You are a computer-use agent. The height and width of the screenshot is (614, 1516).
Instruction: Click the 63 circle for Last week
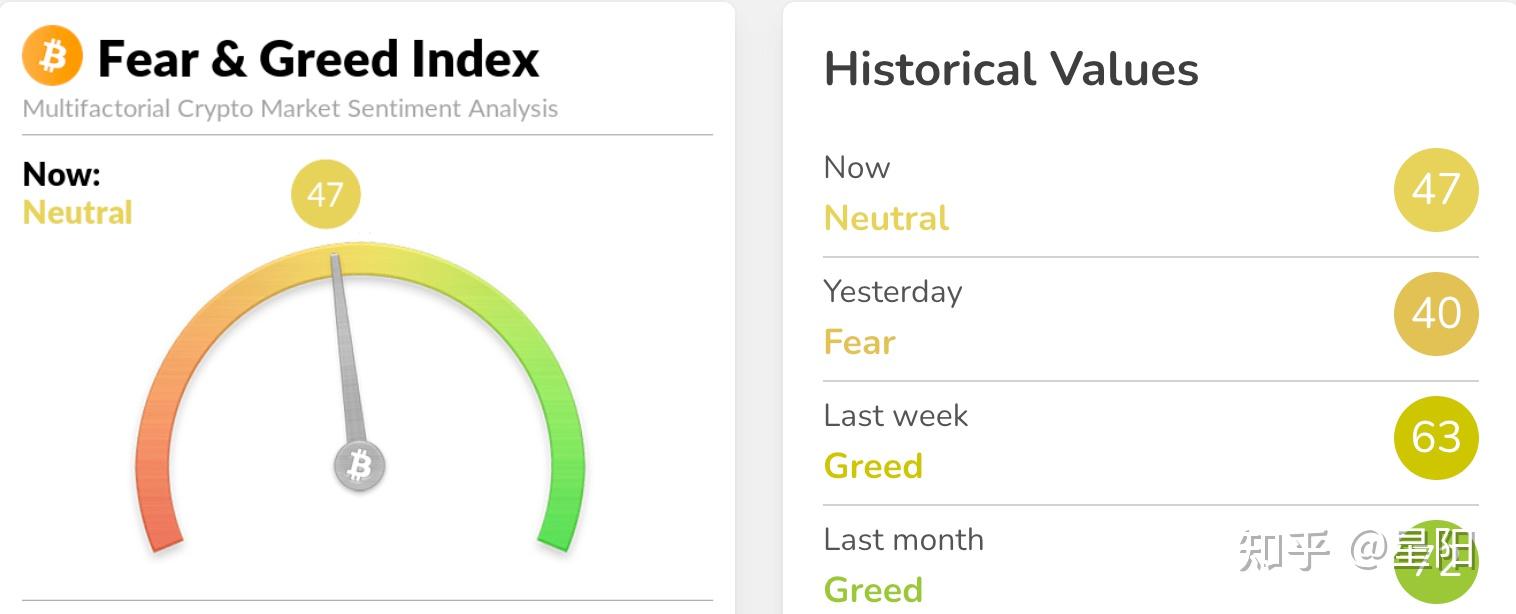point(1436,437)
